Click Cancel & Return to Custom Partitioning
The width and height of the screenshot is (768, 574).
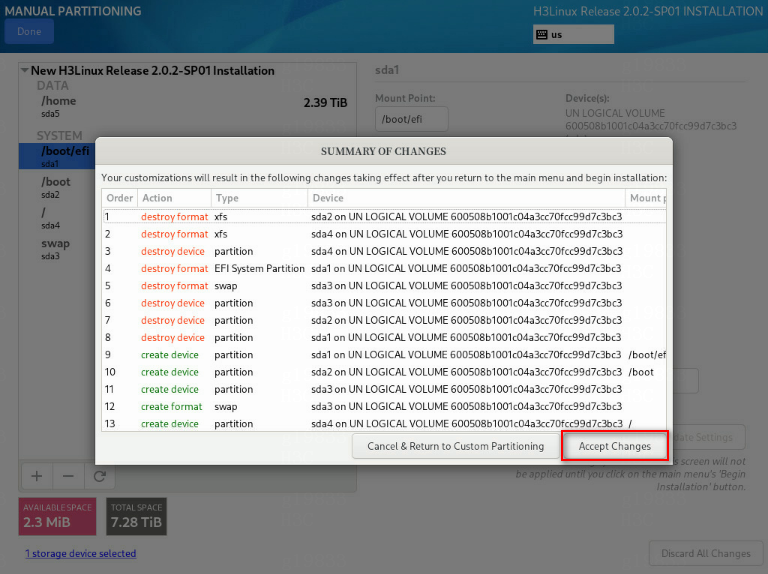click(456, 446)
